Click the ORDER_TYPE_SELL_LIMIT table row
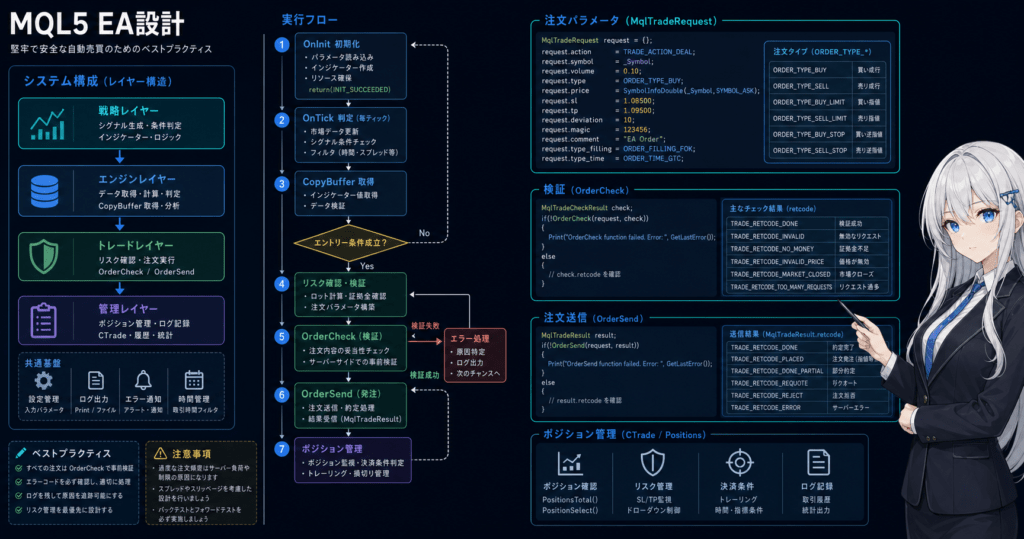The image size is (1024, 539). [x=827, y=118]
